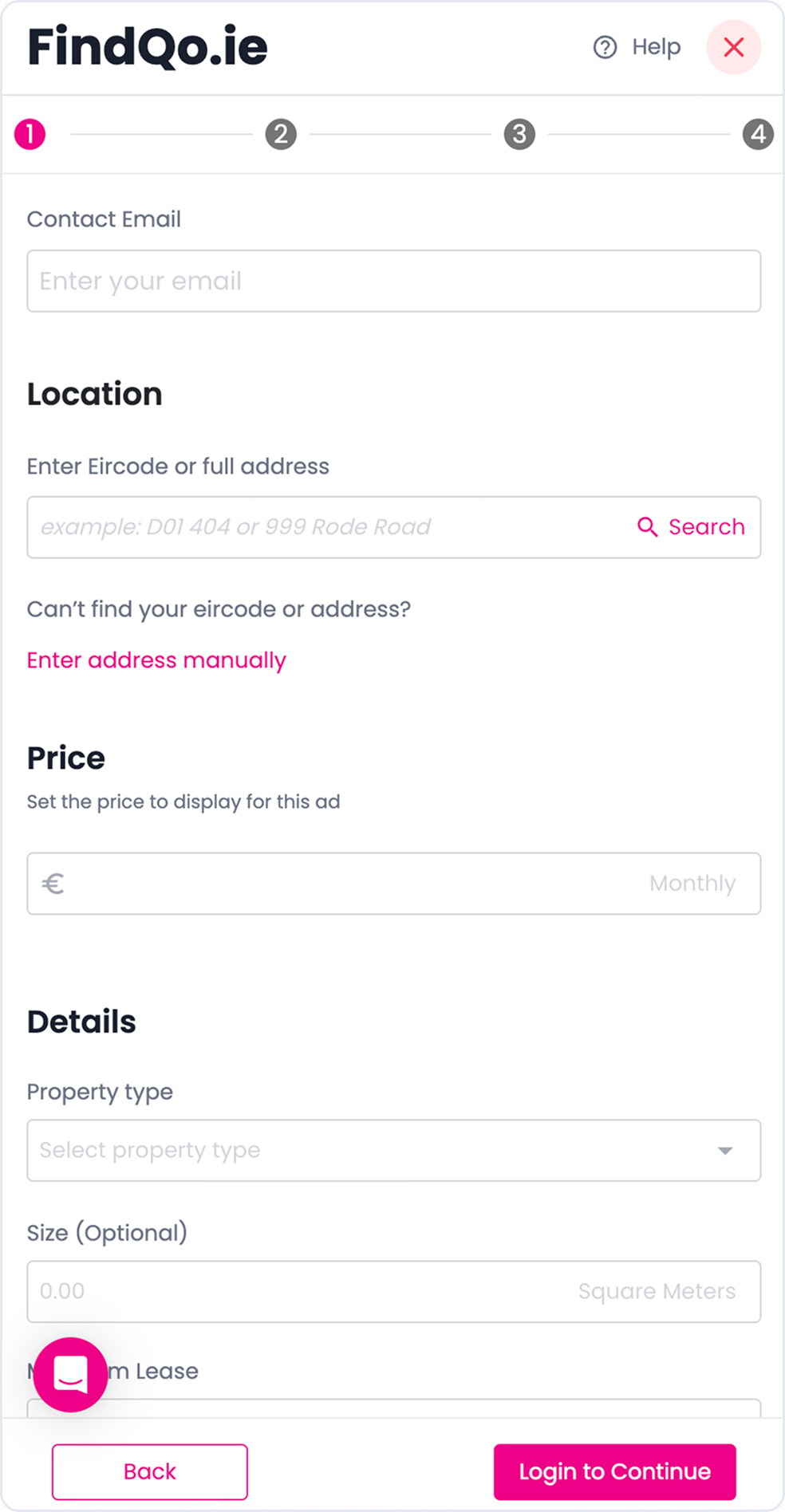Select the Help menu item

tap(654, 47)
